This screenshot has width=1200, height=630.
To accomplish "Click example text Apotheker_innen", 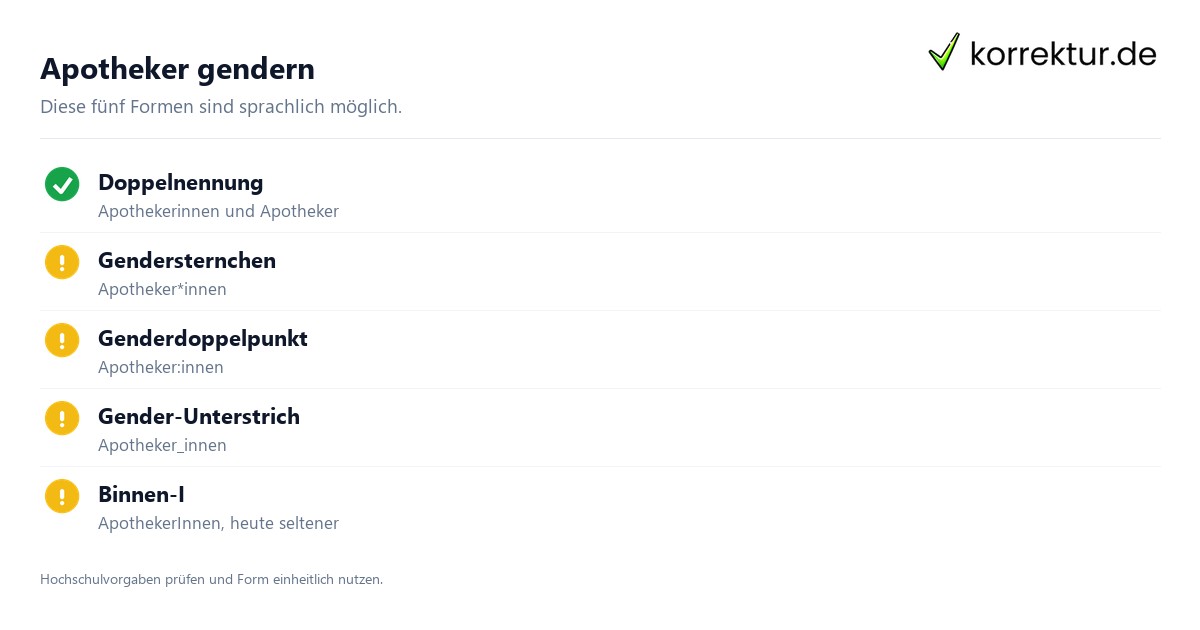I will point(162,445).
